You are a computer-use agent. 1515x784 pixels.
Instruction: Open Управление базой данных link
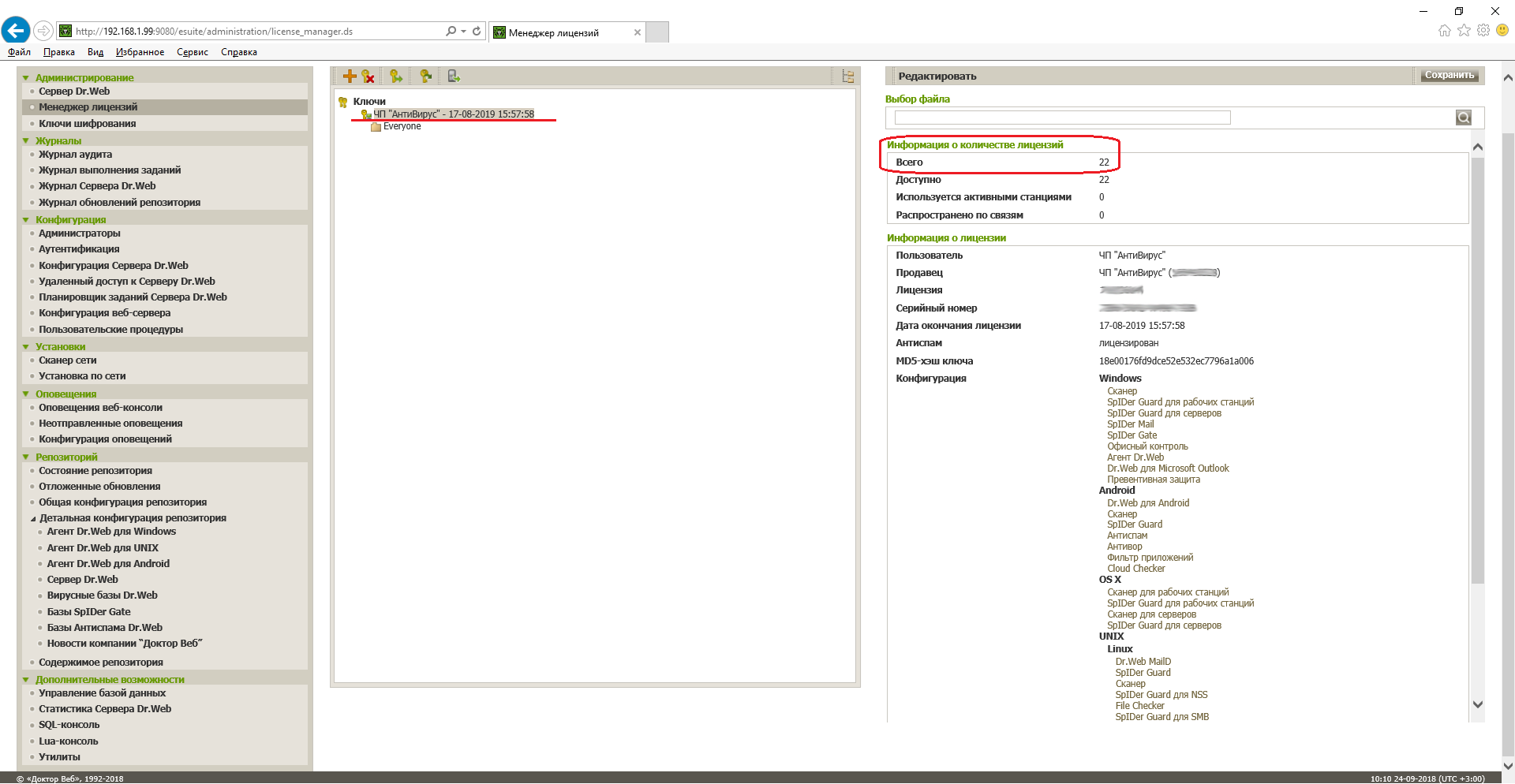pos(103,693)
